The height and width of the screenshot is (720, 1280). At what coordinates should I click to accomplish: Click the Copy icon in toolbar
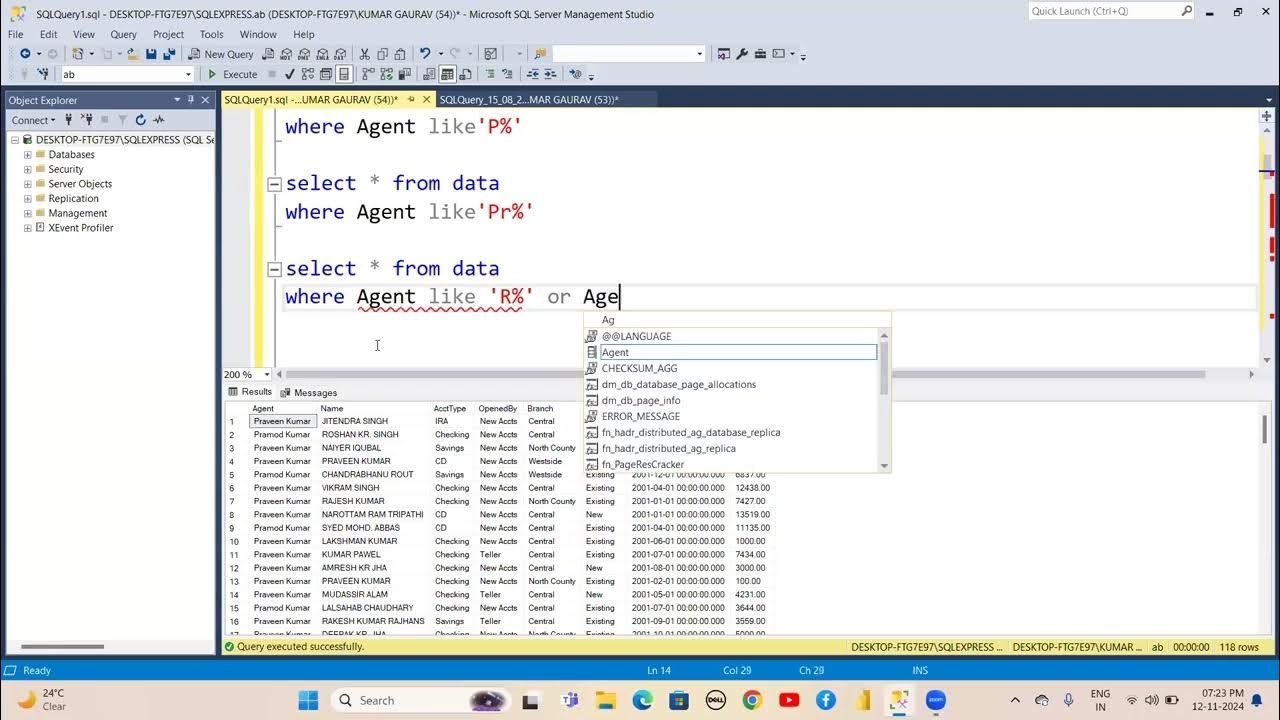(383, 54)
